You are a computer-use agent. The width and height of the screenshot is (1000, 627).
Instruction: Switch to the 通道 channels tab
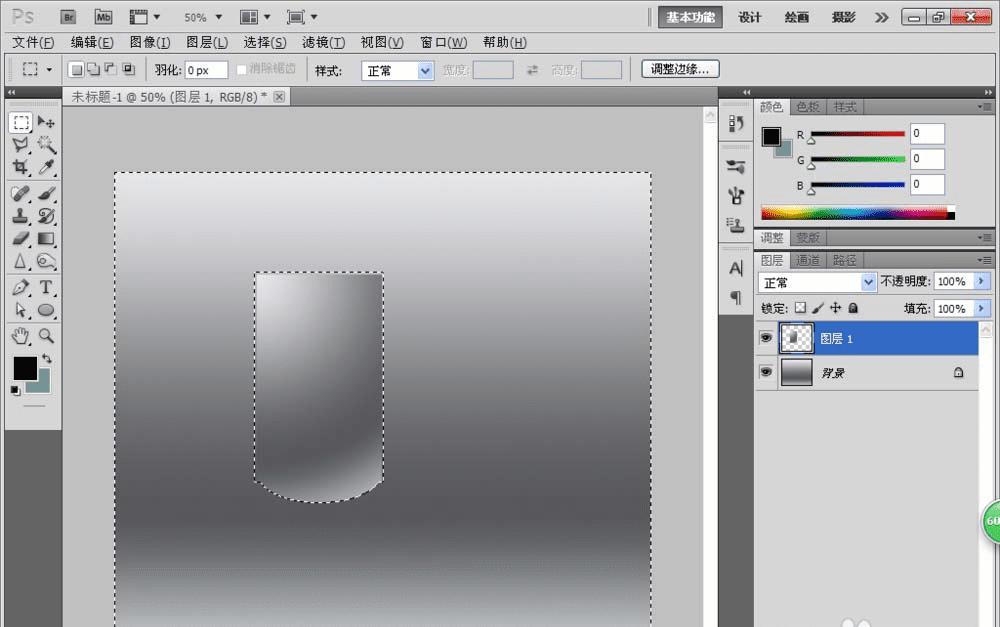click(808, 260)
